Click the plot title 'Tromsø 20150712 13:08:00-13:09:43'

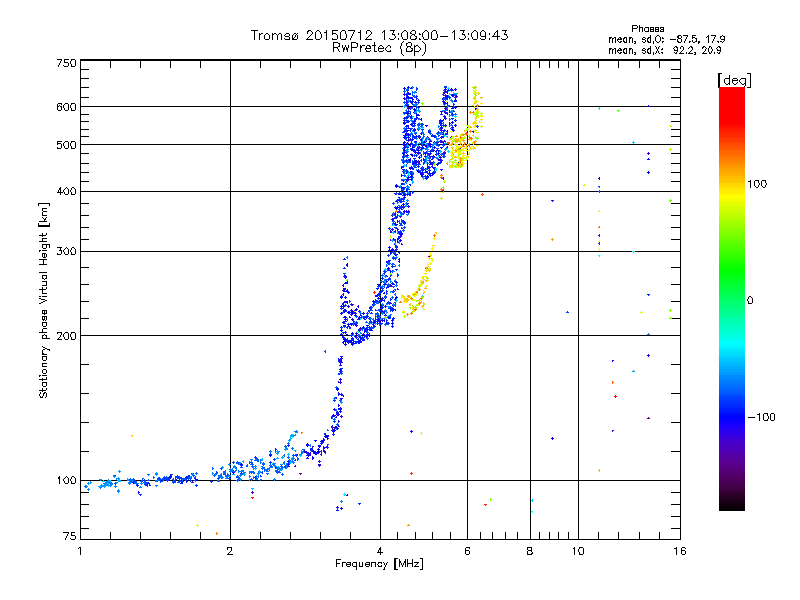coord(379,35)
